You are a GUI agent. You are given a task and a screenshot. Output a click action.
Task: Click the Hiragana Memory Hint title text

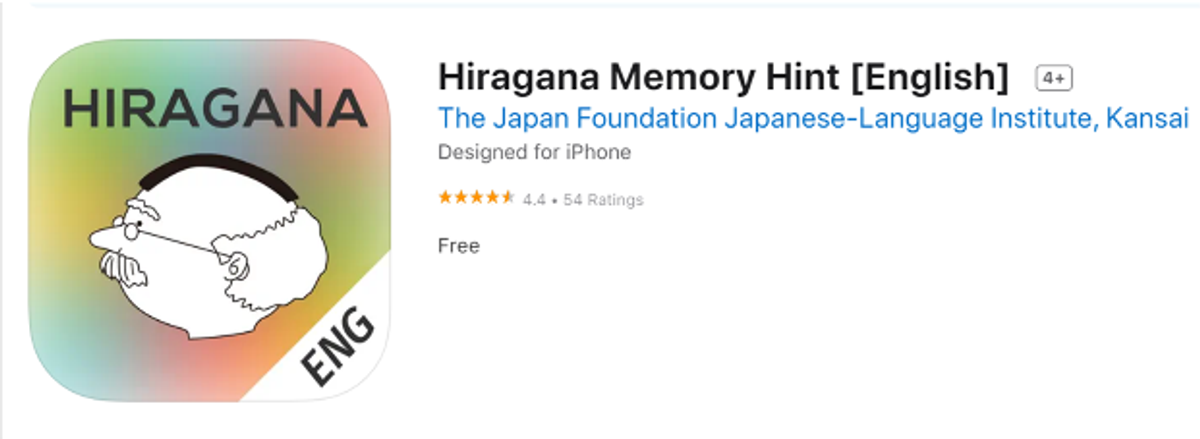point(724,77)
